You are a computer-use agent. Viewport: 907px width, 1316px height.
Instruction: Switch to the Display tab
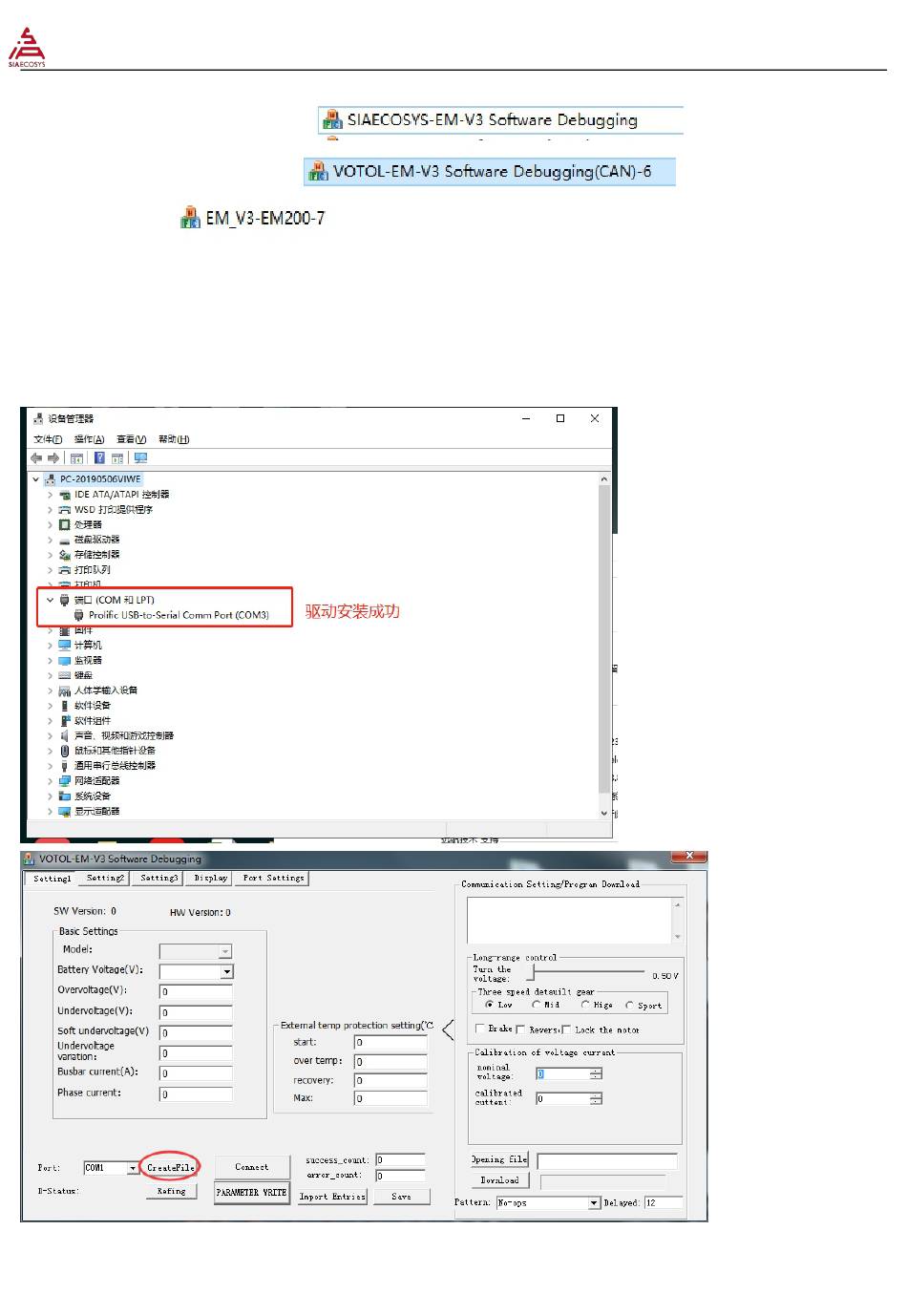click(x=210, y=878)
